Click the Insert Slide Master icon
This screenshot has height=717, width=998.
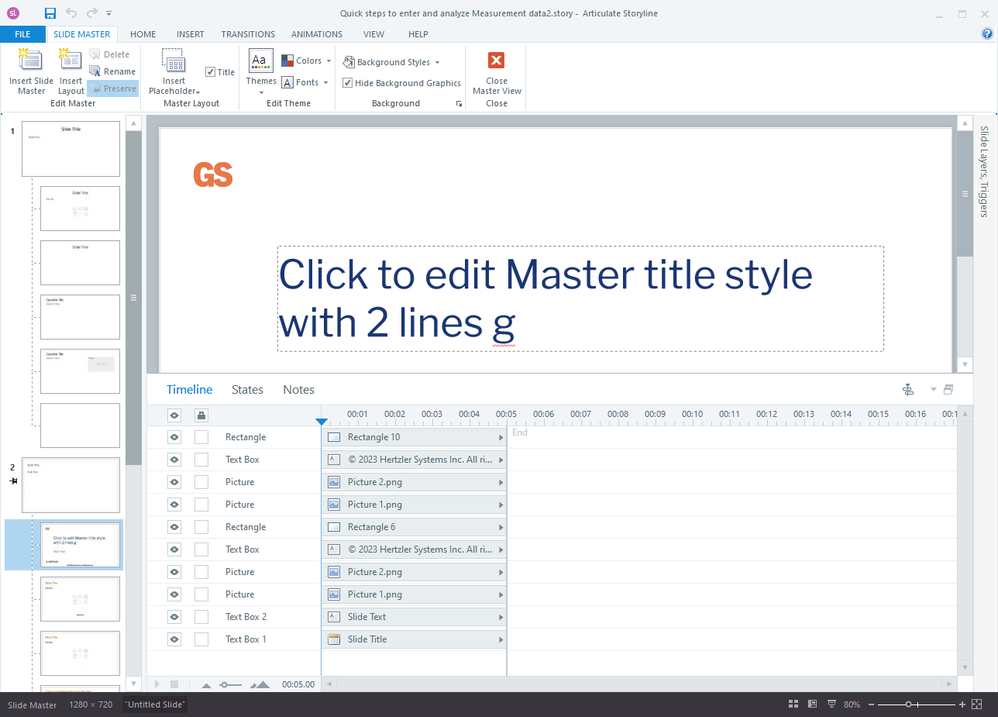click(x=31, y=62)
